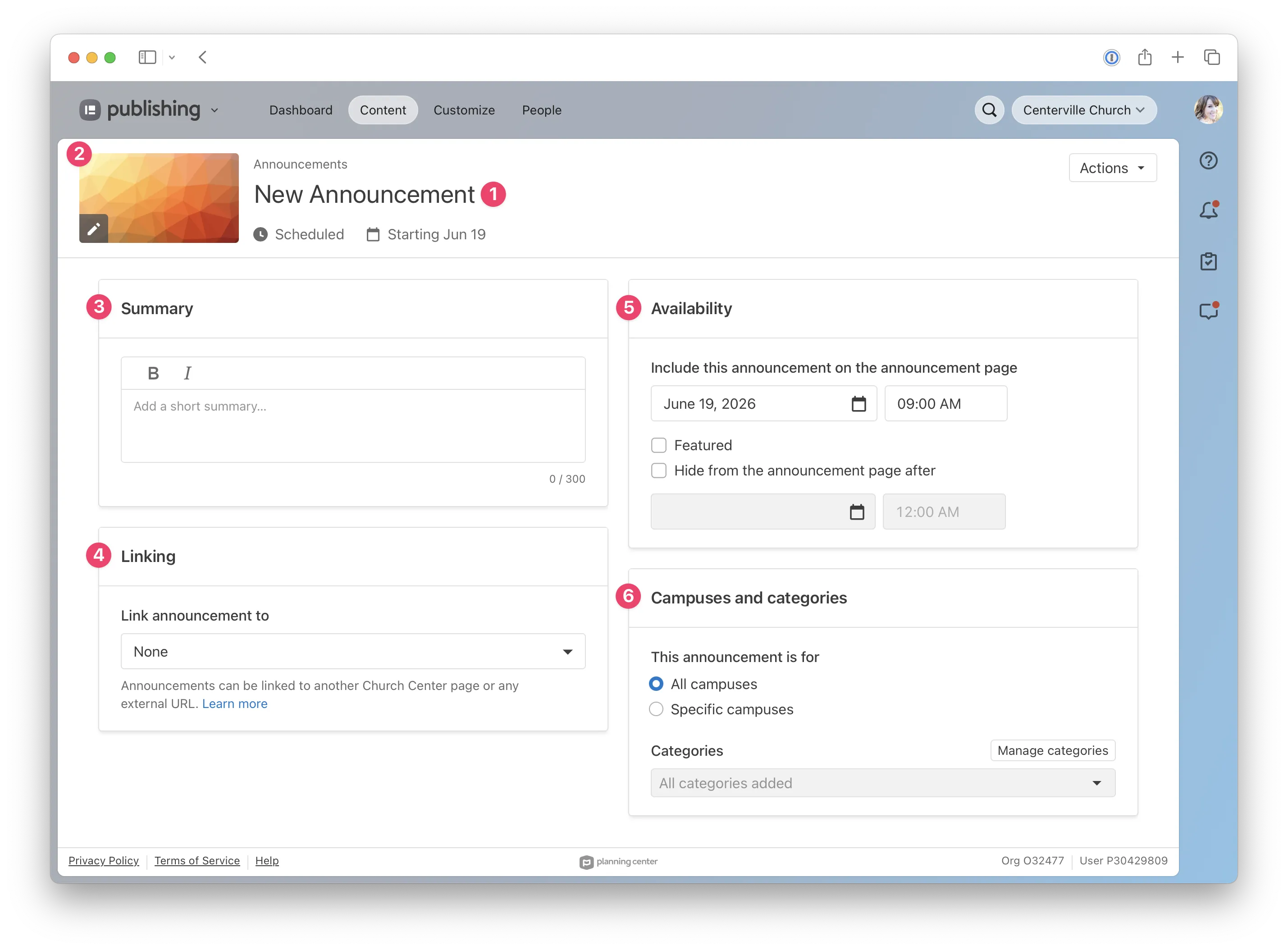The width and height of the screenshot is (1288, 950).
Task: Open the Terms of Service link
Action: pos(196,861)
